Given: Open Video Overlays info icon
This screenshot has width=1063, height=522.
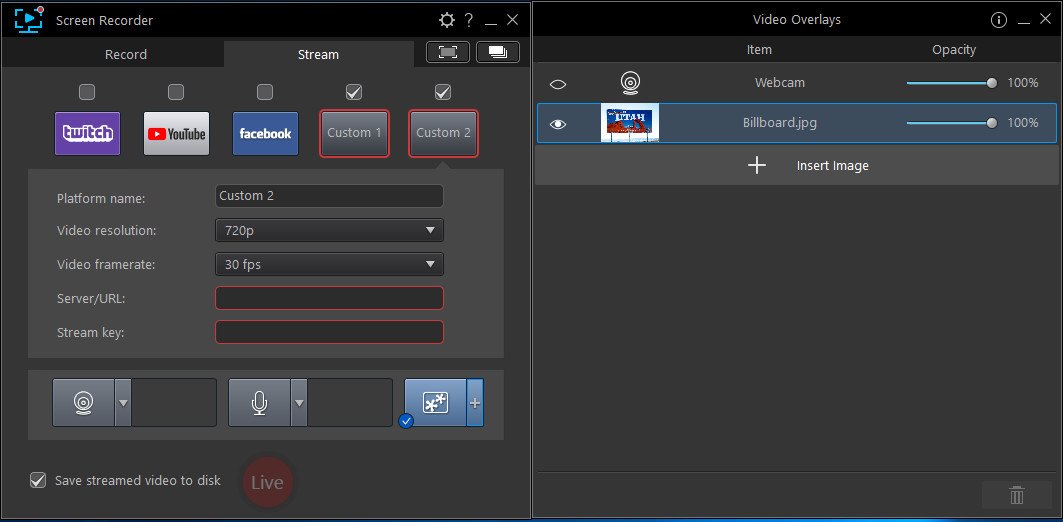Looking at the screenshot, I should point(998,20).
